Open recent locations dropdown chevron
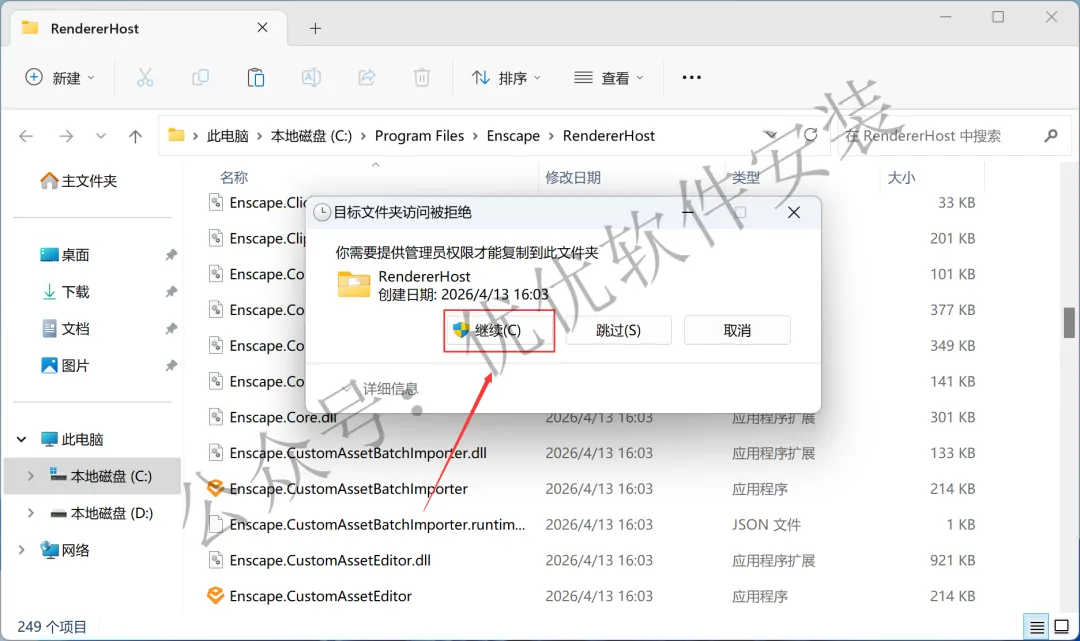The height and width of the screenshot is (641, 1080). tap(101, 136)
